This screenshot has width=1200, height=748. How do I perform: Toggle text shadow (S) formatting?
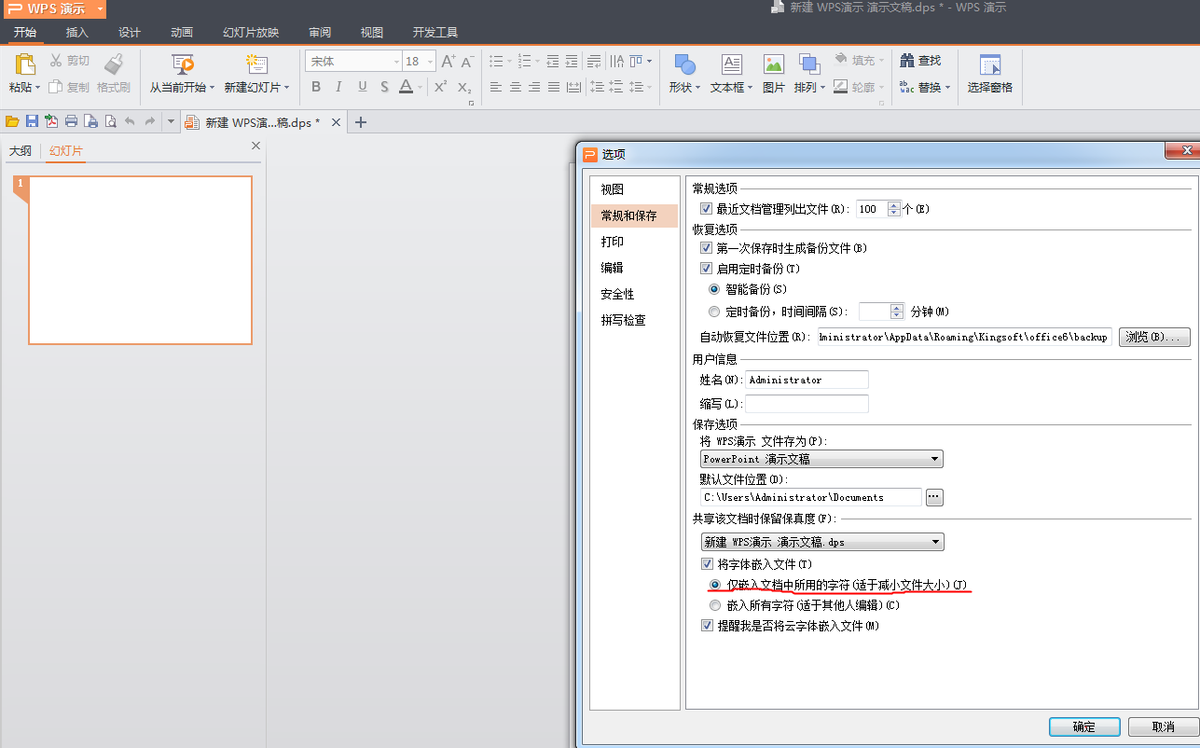385,87
